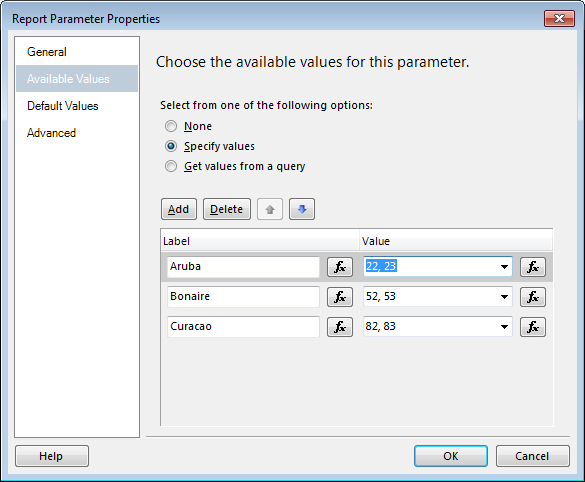Delete the selected value row

[x=227, y=209]
